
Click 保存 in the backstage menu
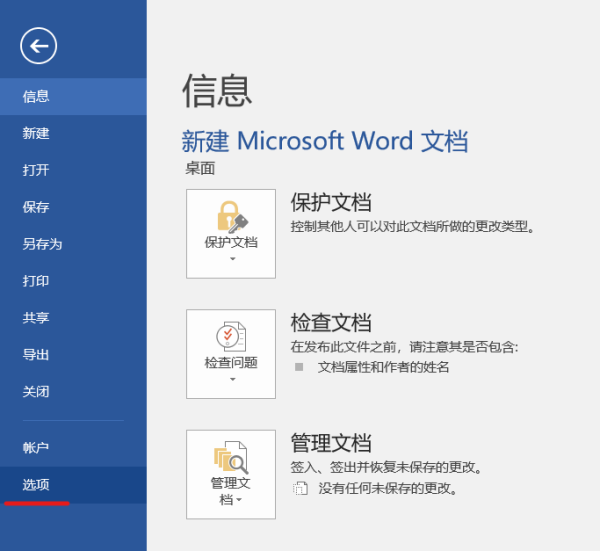[x=37, y=207]
